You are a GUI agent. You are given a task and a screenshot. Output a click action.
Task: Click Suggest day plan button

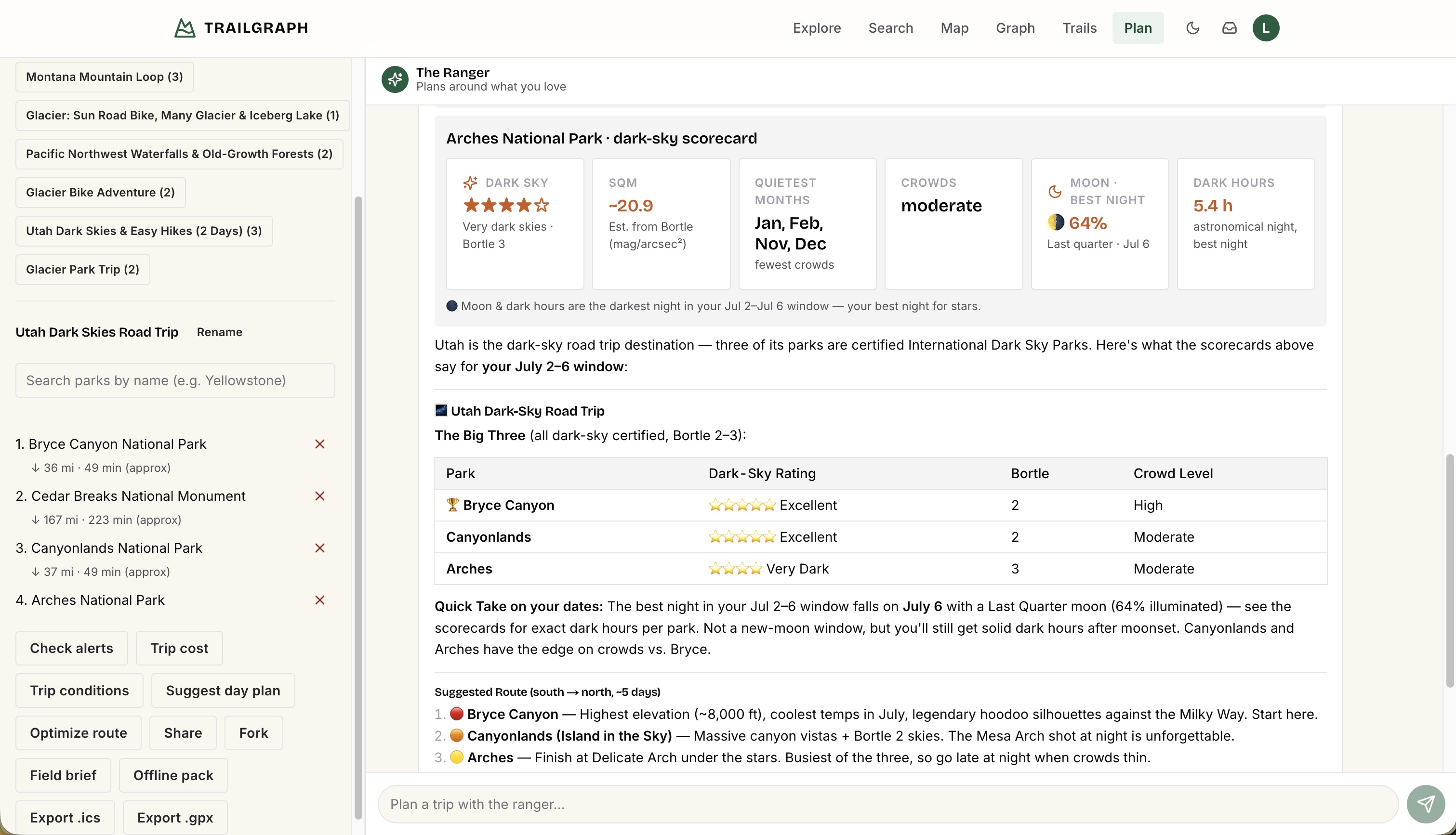[x=223, y=691]
